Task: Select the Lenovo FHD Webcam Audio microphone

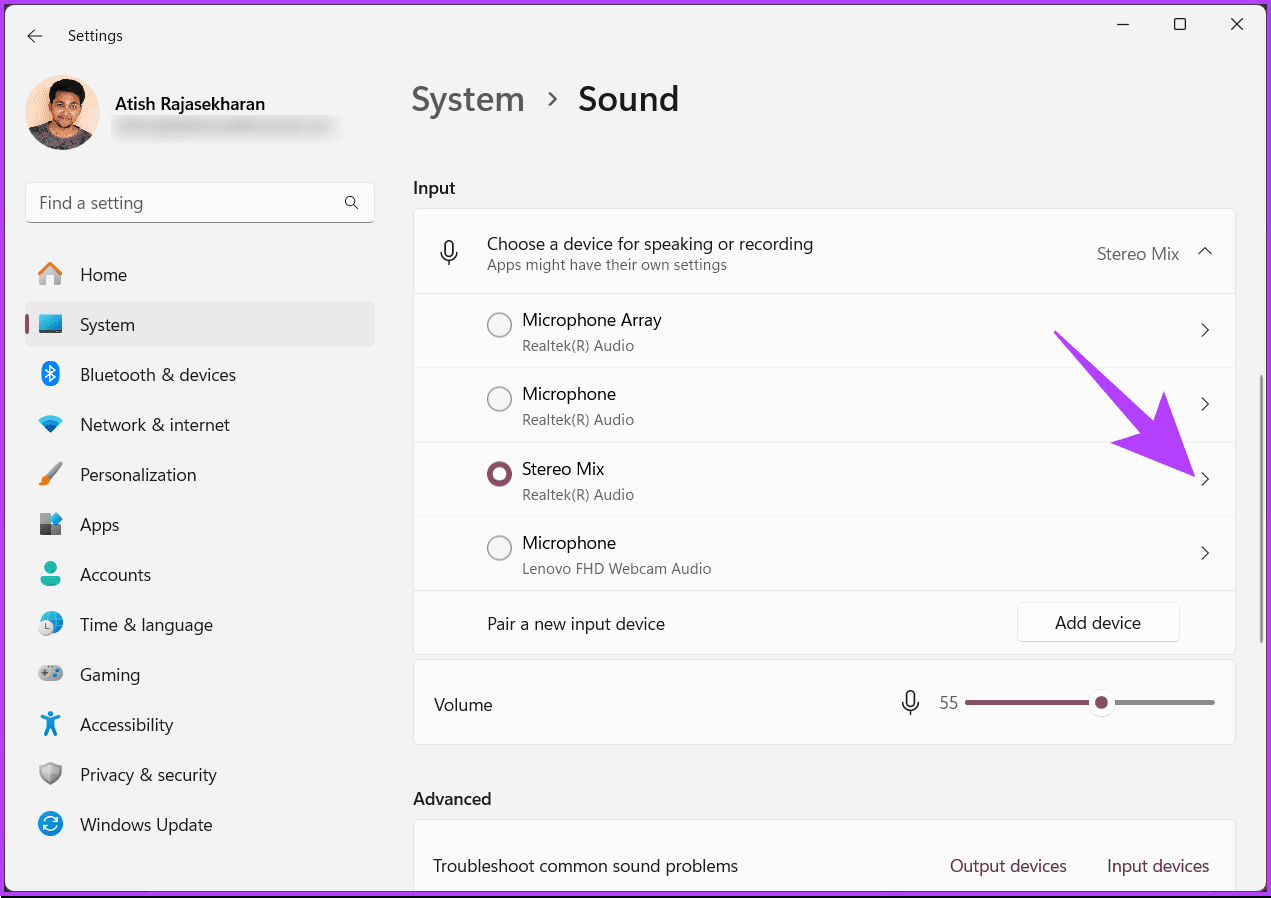Action: pos(499,547)
